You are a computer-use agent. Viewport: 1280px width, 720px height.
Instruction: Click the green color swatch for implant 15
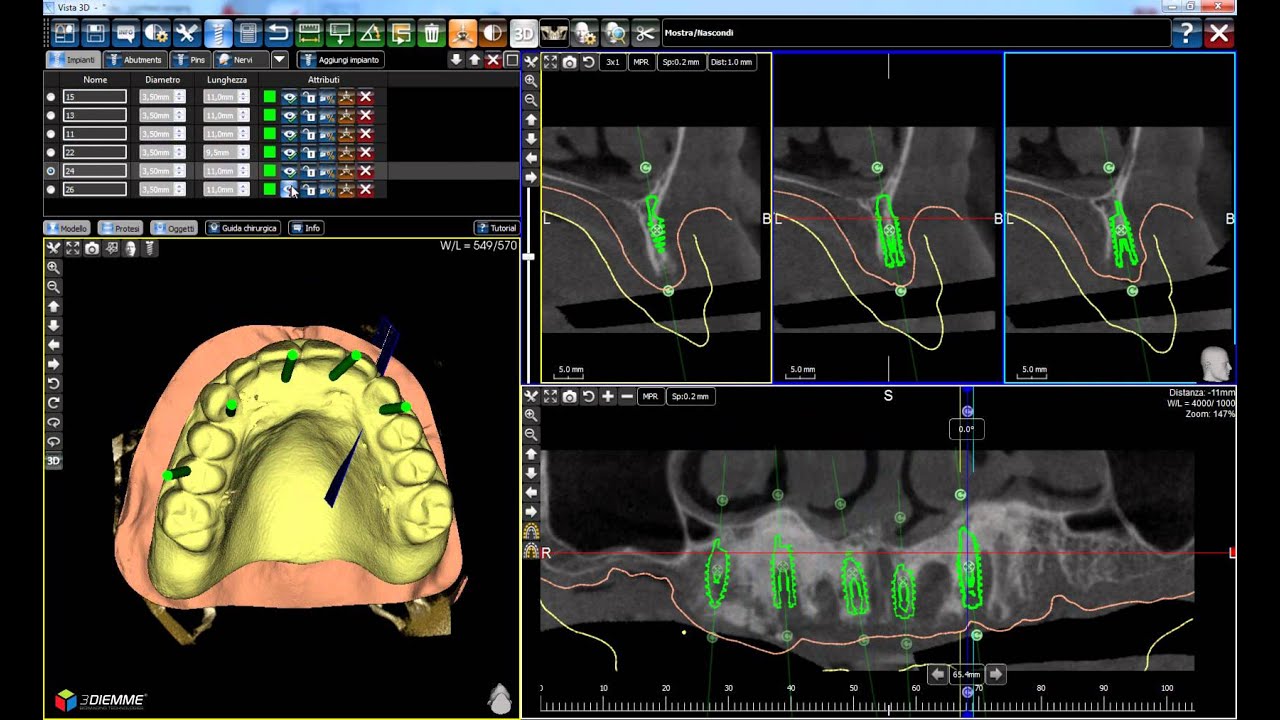(x=270, y=97)
